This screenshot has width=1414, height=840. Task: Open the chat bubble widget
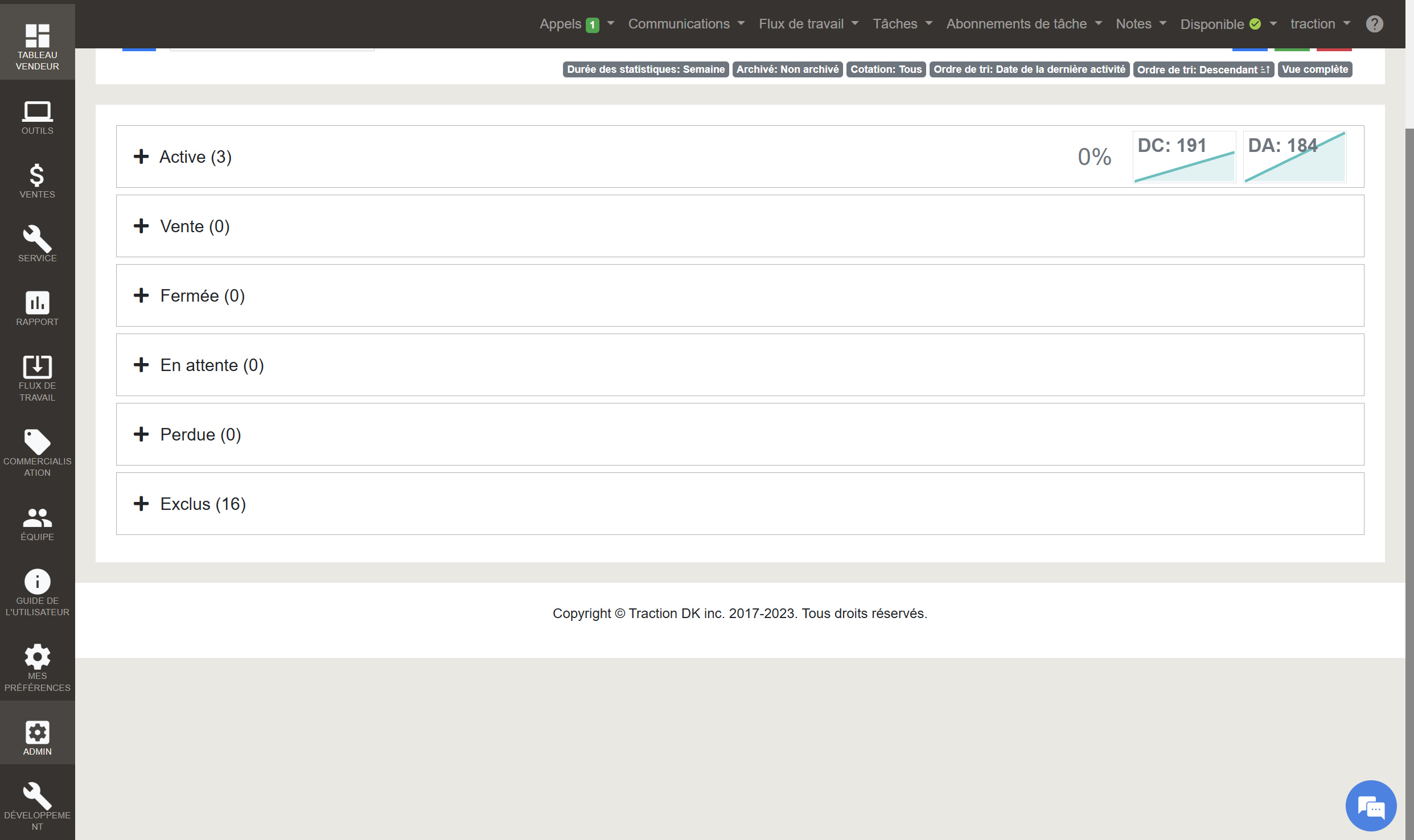click(x=1371, y=806)
